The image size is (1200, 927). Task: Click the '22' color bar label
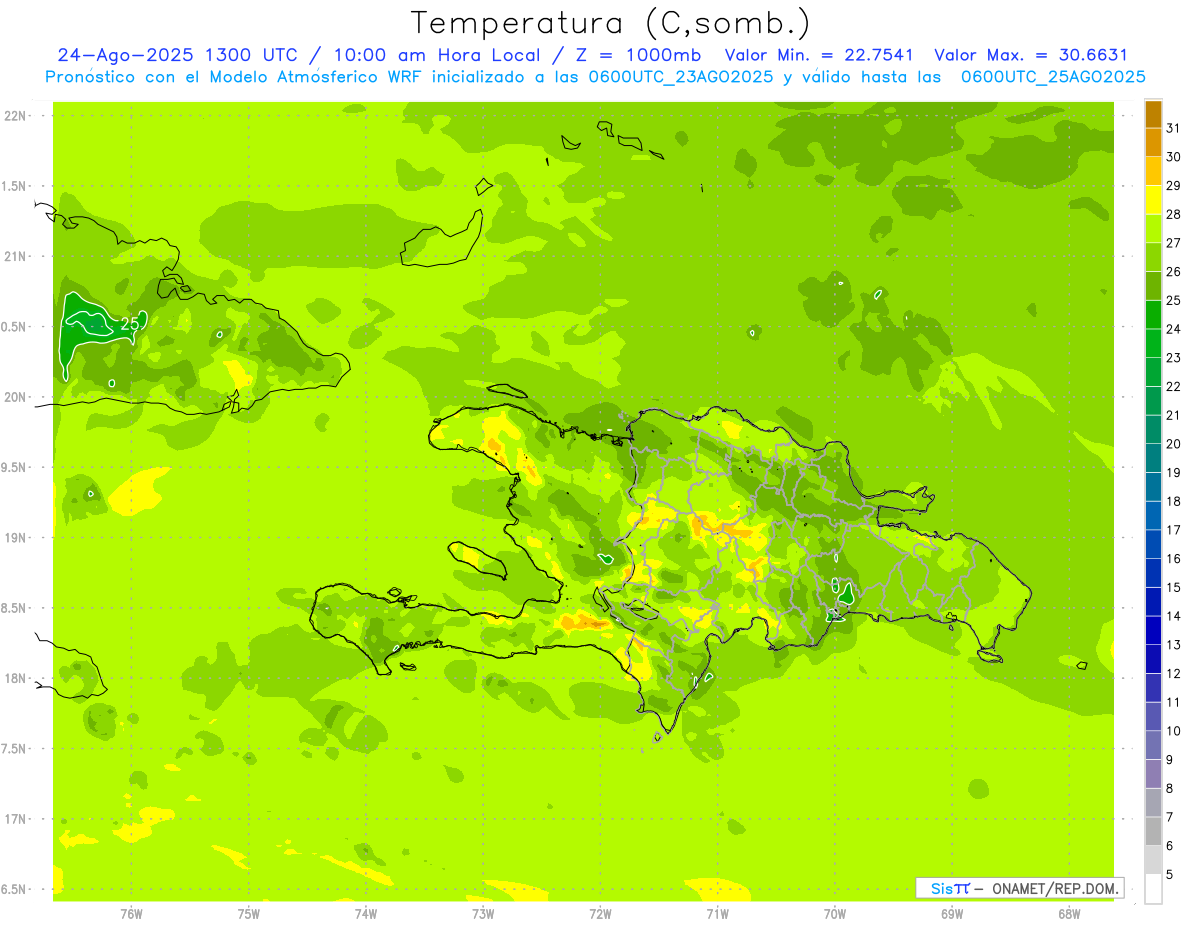point(1174,386)
